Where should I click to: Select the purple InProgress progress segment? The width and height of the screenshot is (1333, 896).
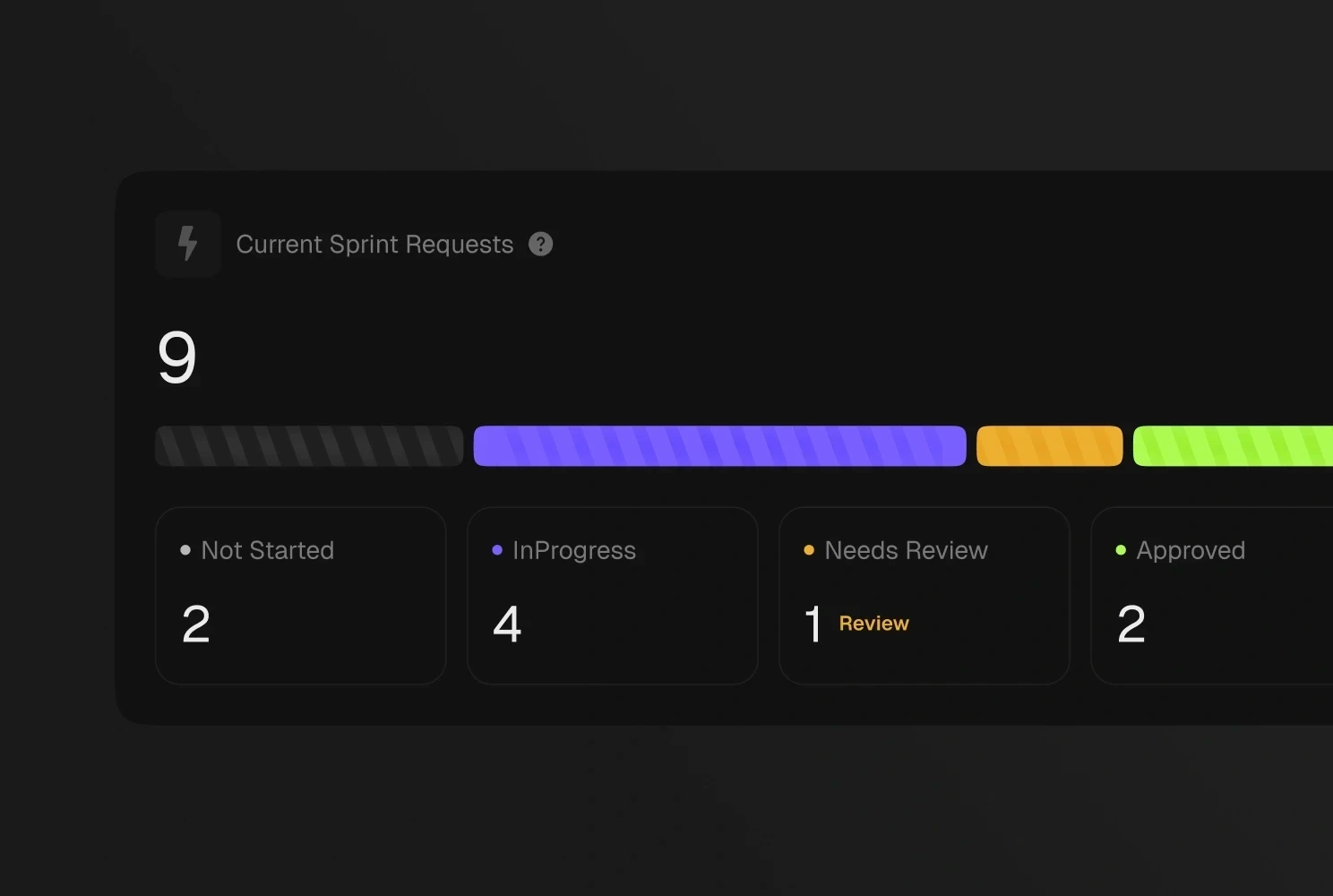coord(719,446)
